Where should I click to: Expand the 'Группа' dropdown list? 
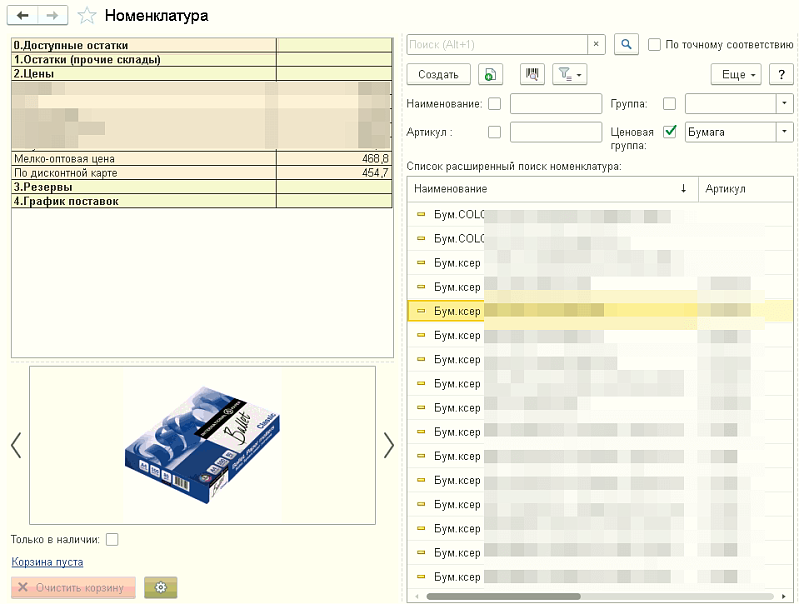tap(783, 104)
